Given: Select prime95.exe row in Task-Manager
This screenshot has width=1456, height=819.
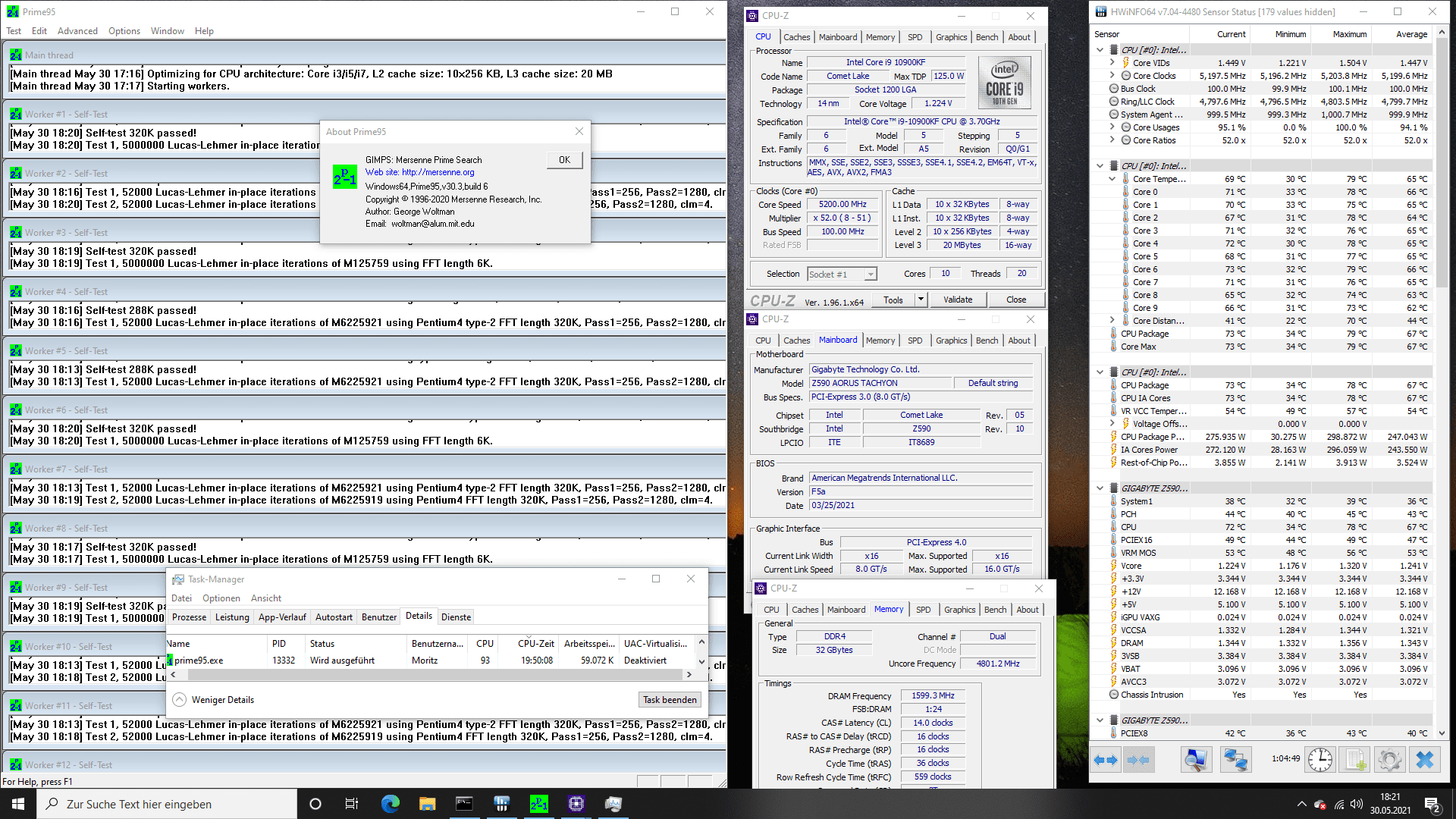Looking at the screenshot, I should click(431, 661).
